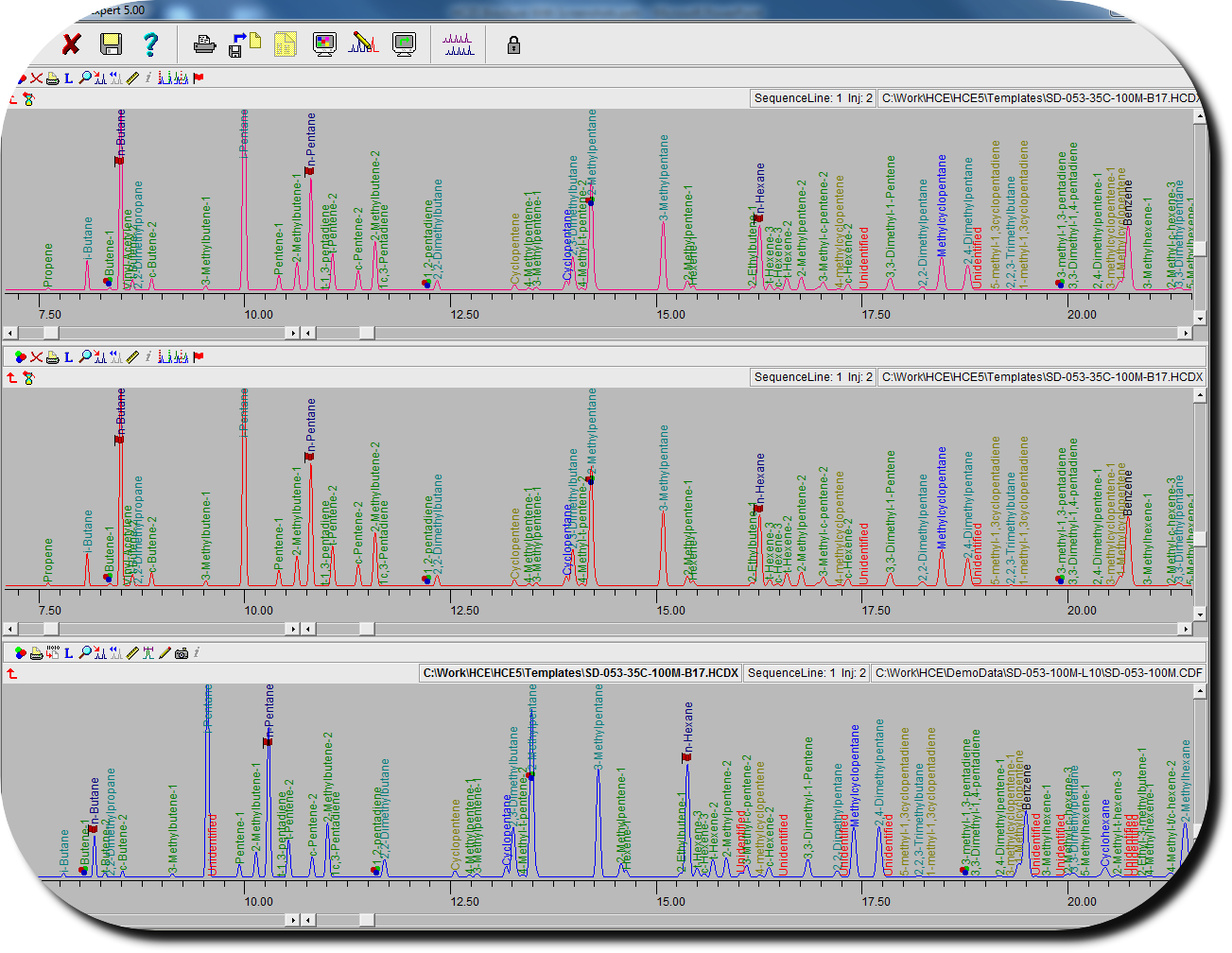The image size is (1232, 953).
Task: Click the printer icon in main toolbar
Action: click(204, 44)
